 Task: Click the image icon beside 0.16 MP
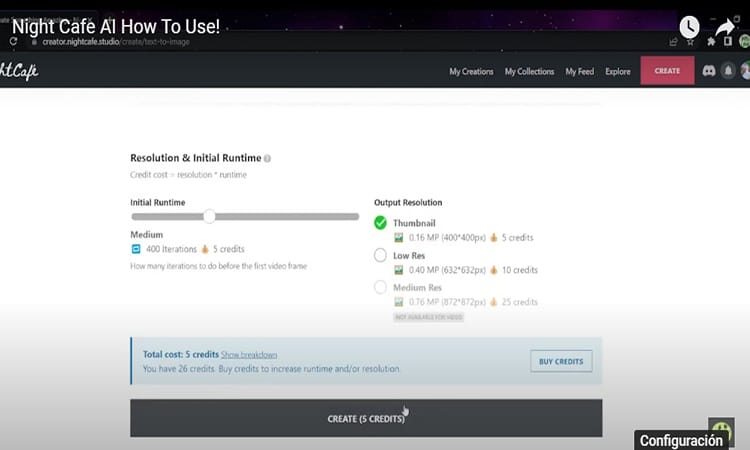[398, 237]
